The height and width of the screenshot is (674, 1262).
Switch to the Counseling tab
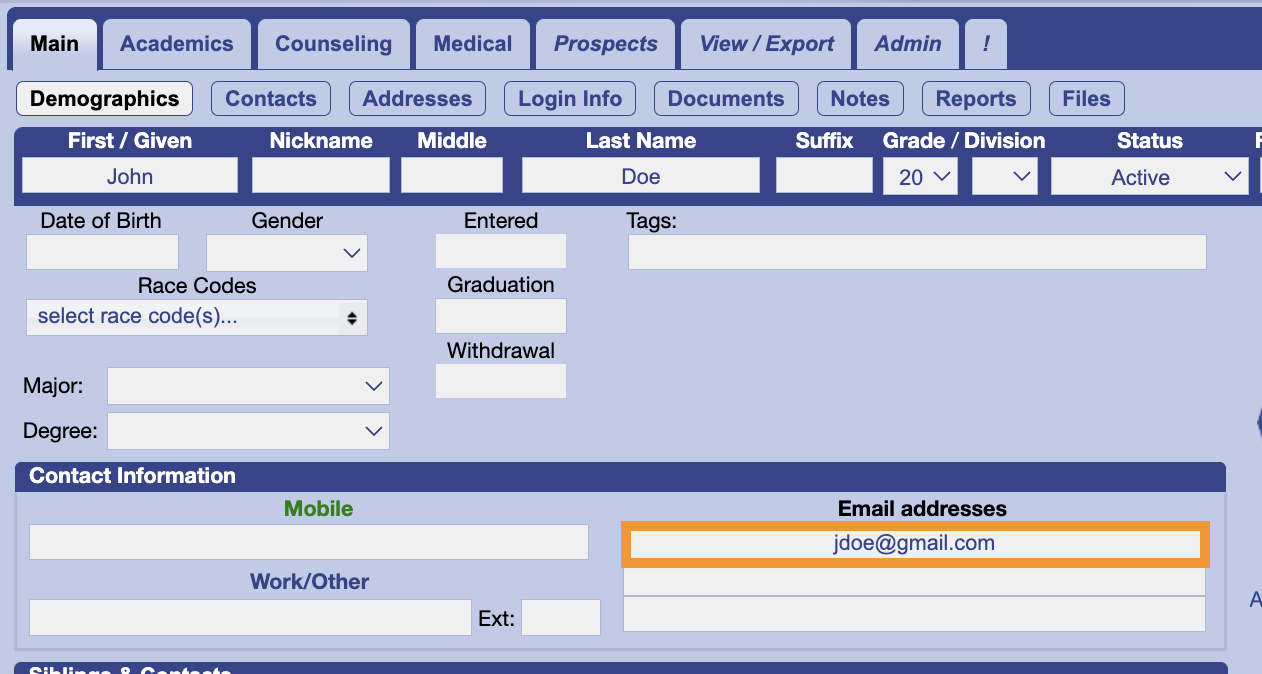click(333, 44)
